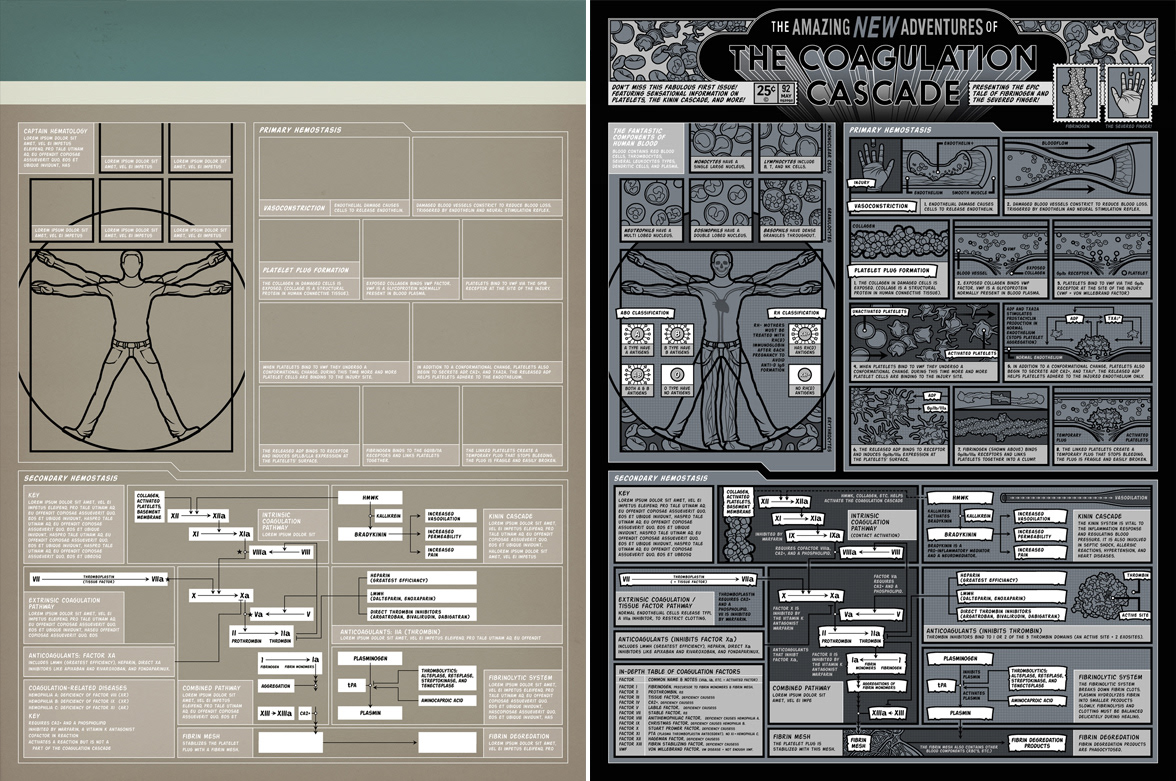Click the 'VII → VIIa' thromboplastin bar on black poster
Screen dimensions: 1176x781
point(689,579)
